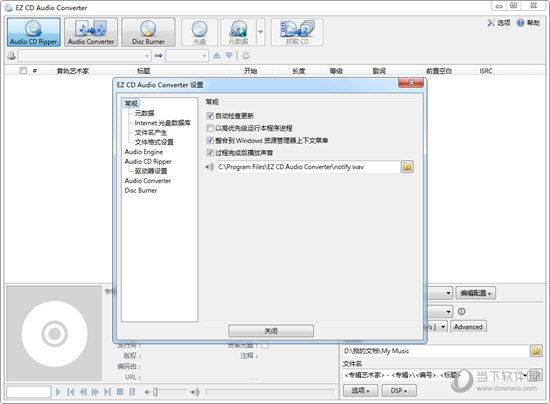Click the Pause playback button
The width and height of the screenshot is (550, 404).
132,392
